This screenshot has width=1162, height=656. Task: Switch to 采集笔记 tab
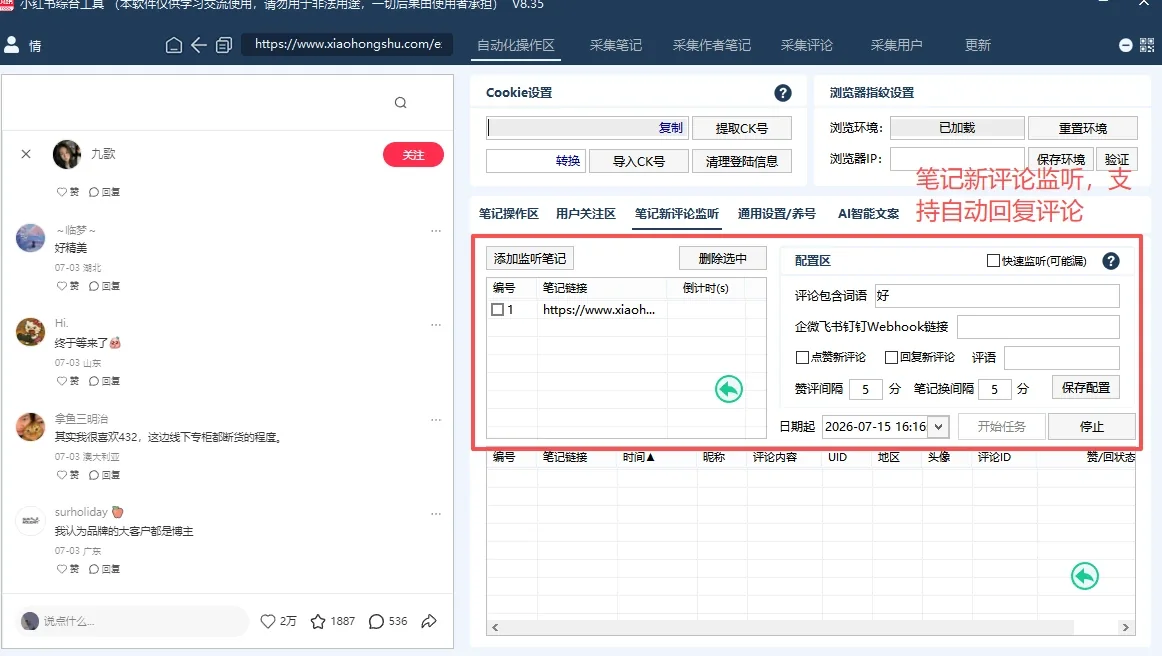coord(616,45)
